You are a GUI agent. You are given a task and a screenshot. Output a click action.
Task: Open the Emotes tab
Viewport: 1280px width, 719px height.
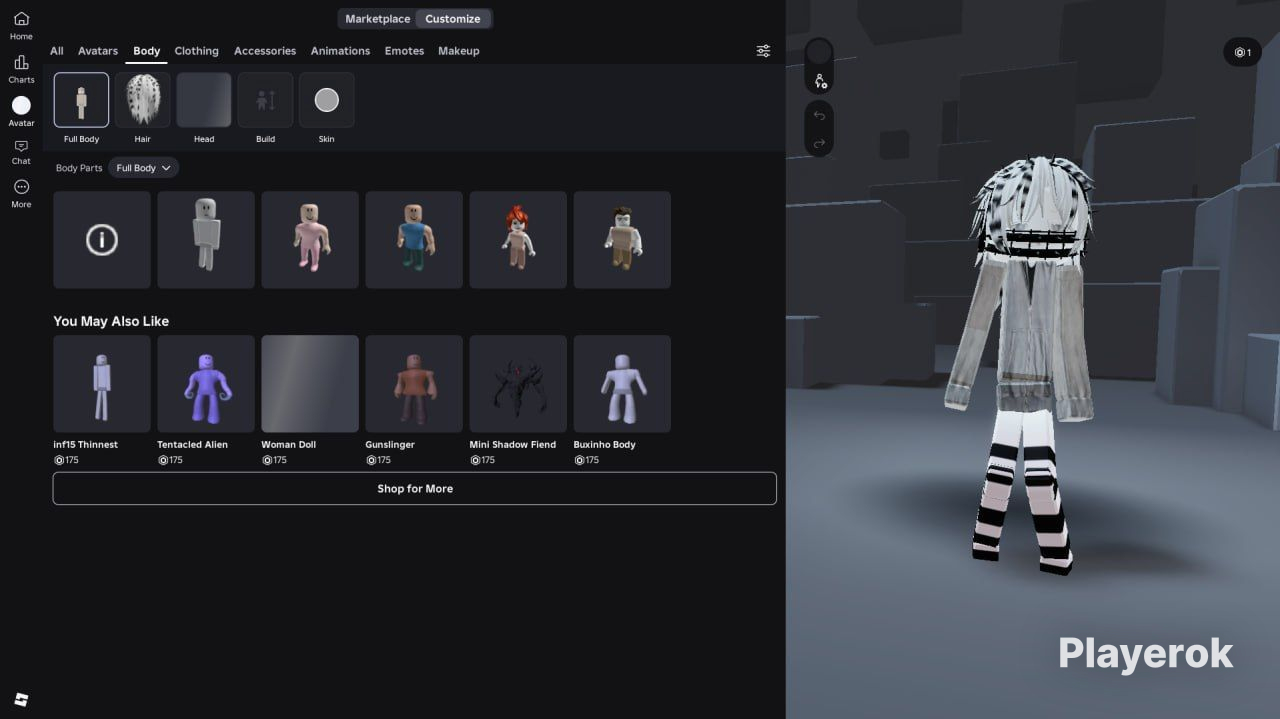coord(404,51)
